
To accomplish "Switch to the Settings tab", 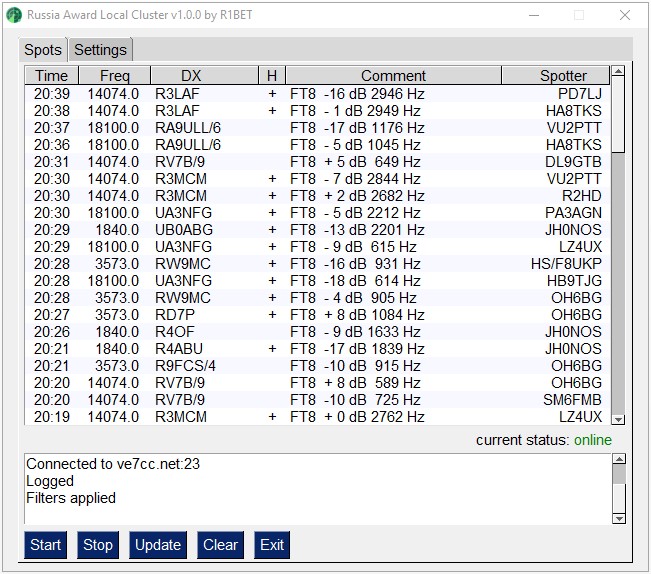I will point(100,50).
